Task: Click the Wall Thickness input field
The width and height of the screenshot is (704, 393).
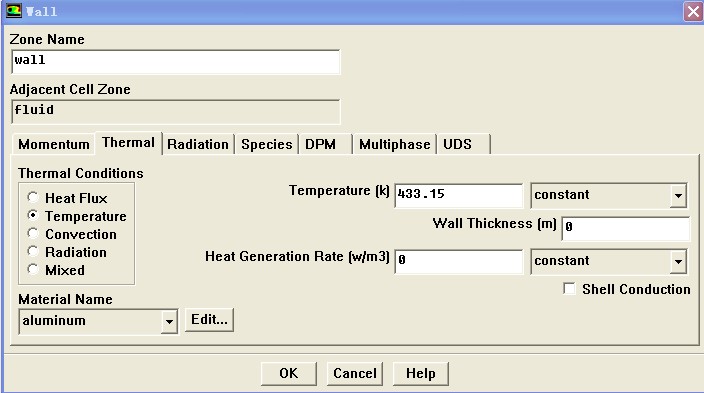Action: 626,228
